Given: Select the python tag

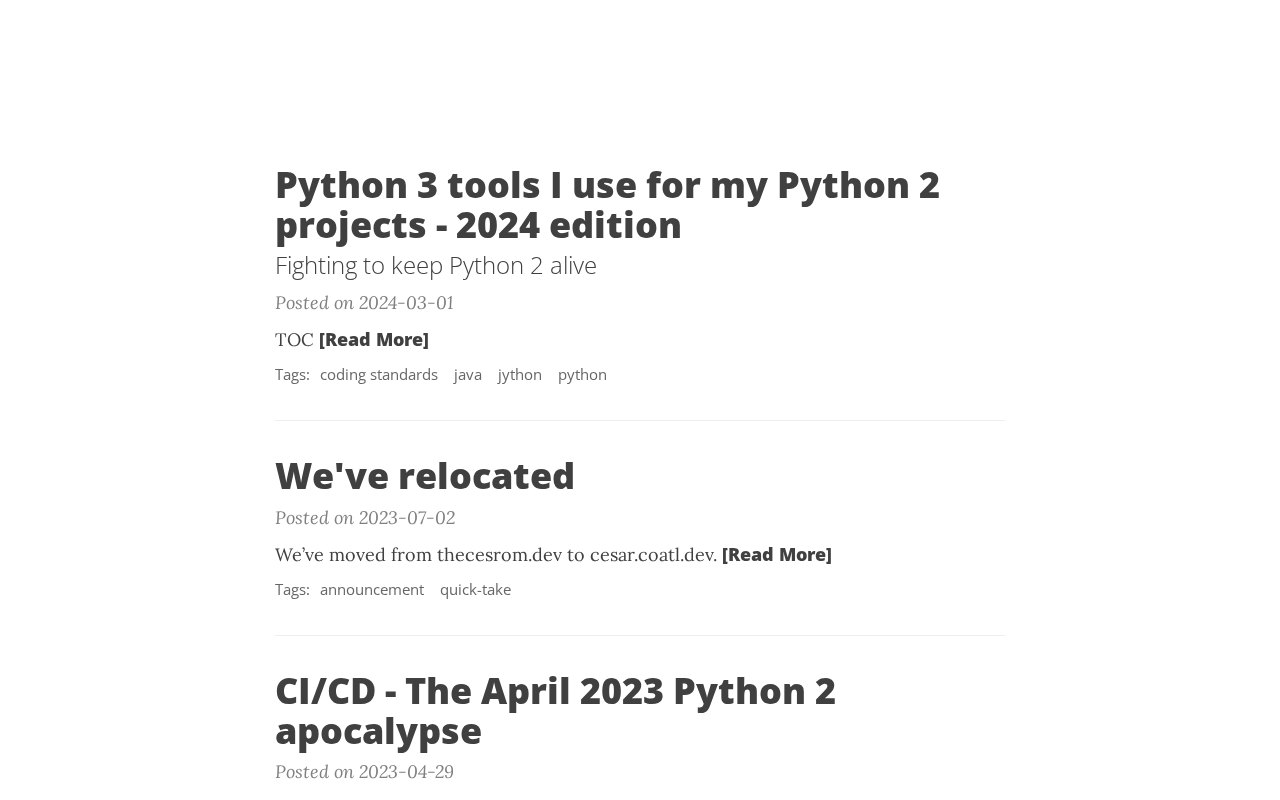Looking at the screenshot, I should (x=582, y=375).
